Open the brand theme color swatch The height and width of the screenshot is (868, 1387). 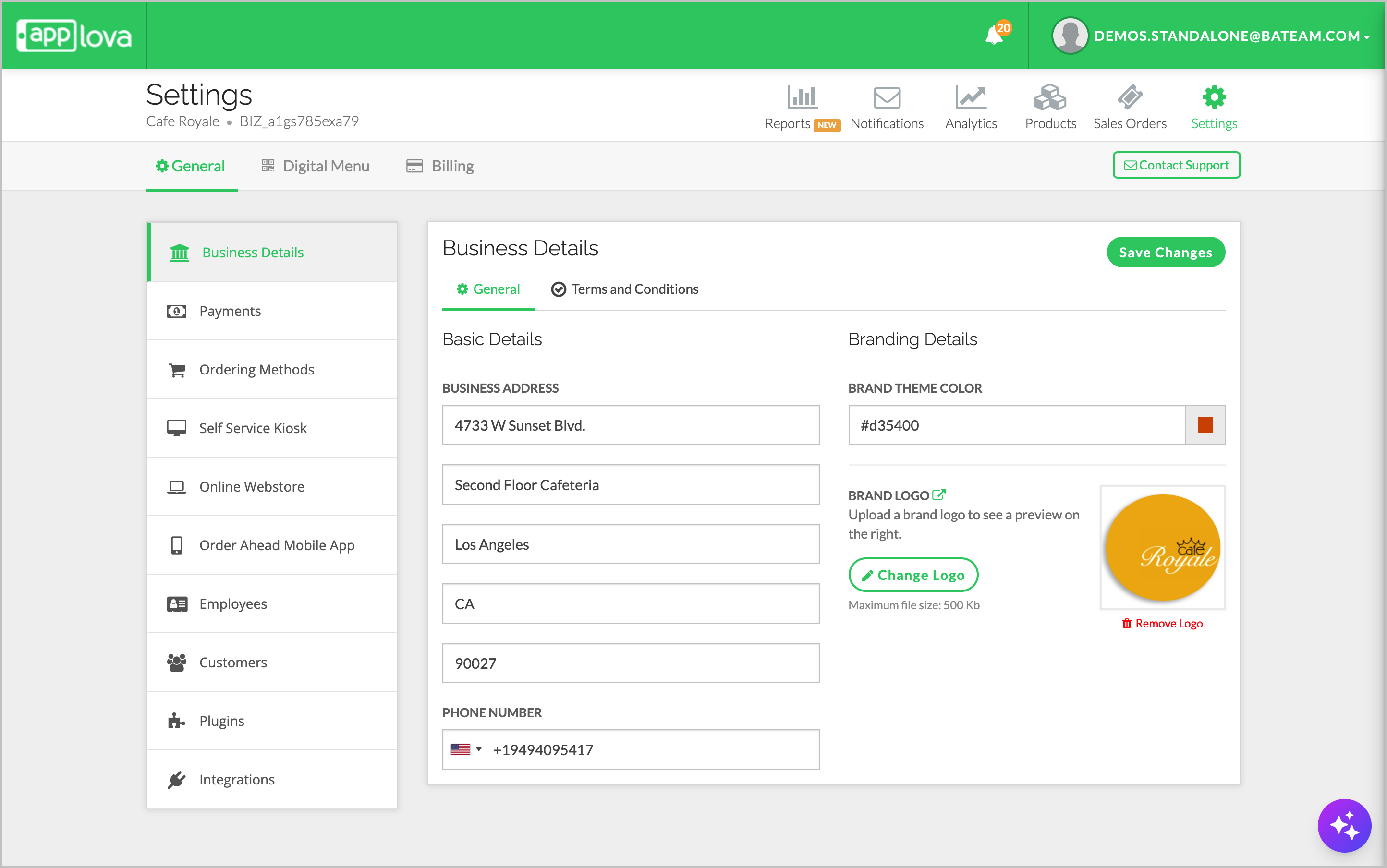pos(1205,425)
